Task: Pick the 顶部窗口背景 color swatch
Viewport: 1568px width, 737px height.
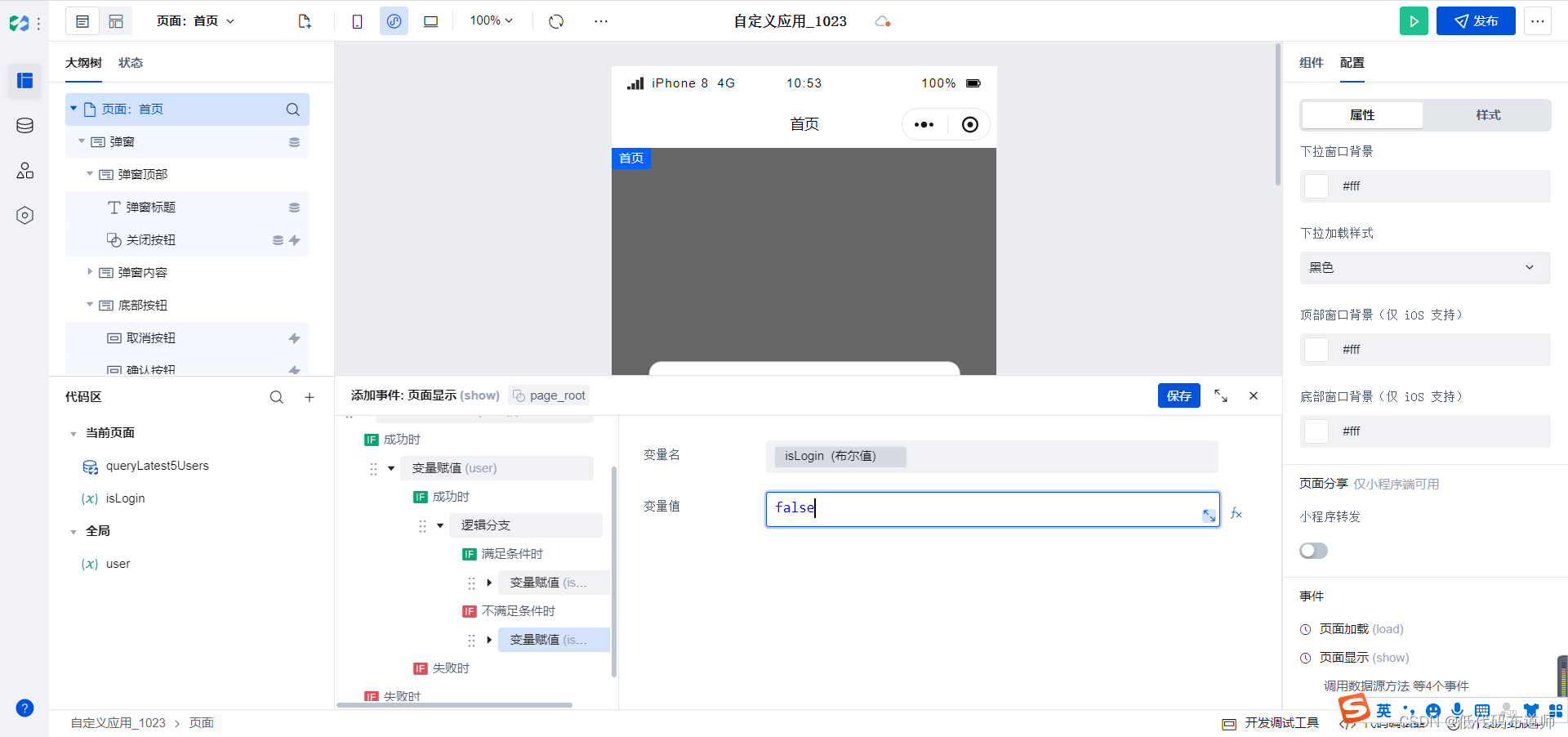Action: [1316, 350]
